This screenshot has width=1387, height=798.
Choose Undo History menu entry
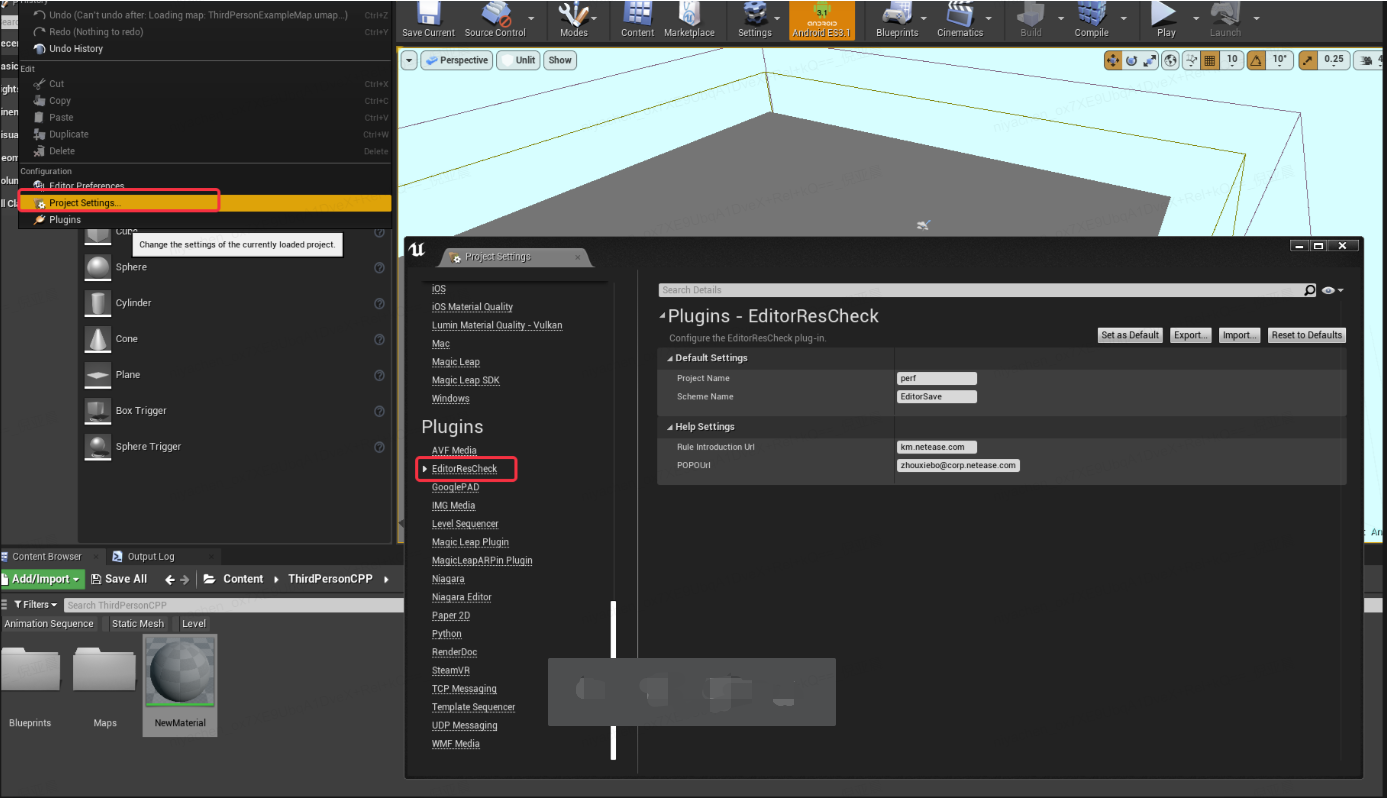click(x=75, y=49)
